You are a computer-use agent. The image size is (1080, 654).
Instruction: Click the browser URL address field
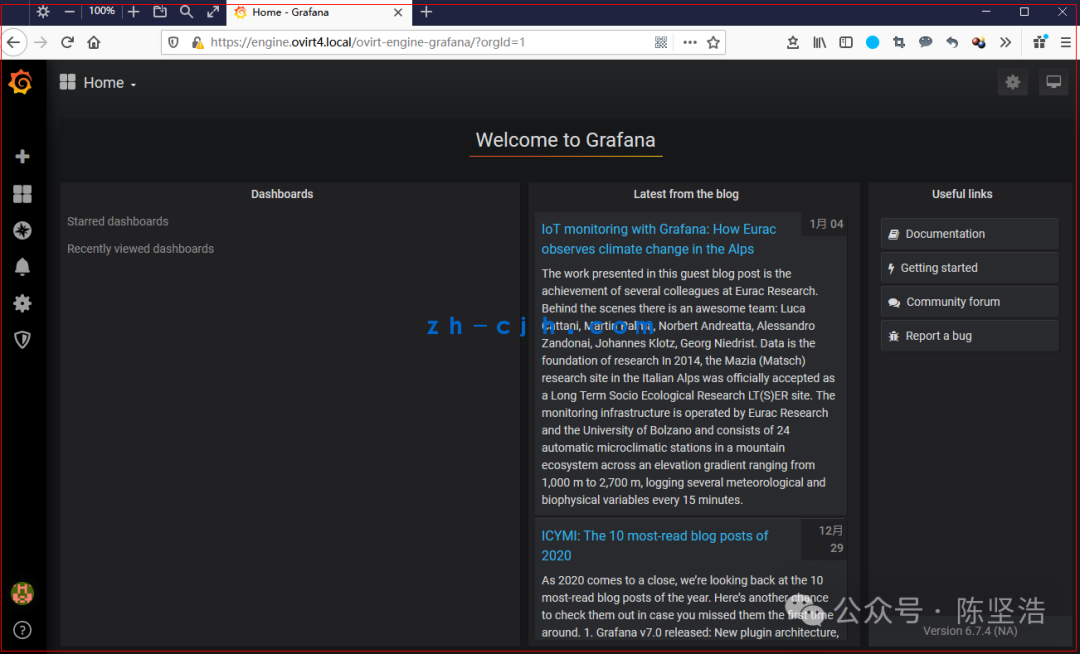[x=427, y=43]
